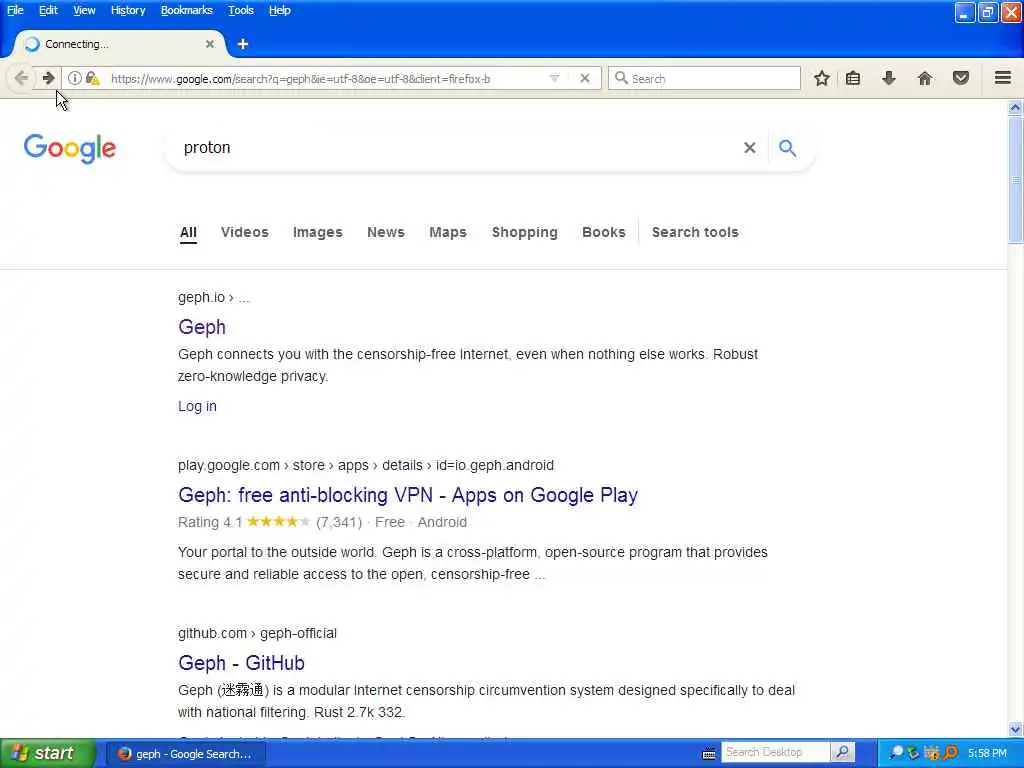The height and width of the screenshot is (768, 1024).
Task: Expand Search tools options
Action: tap(695, 232)
